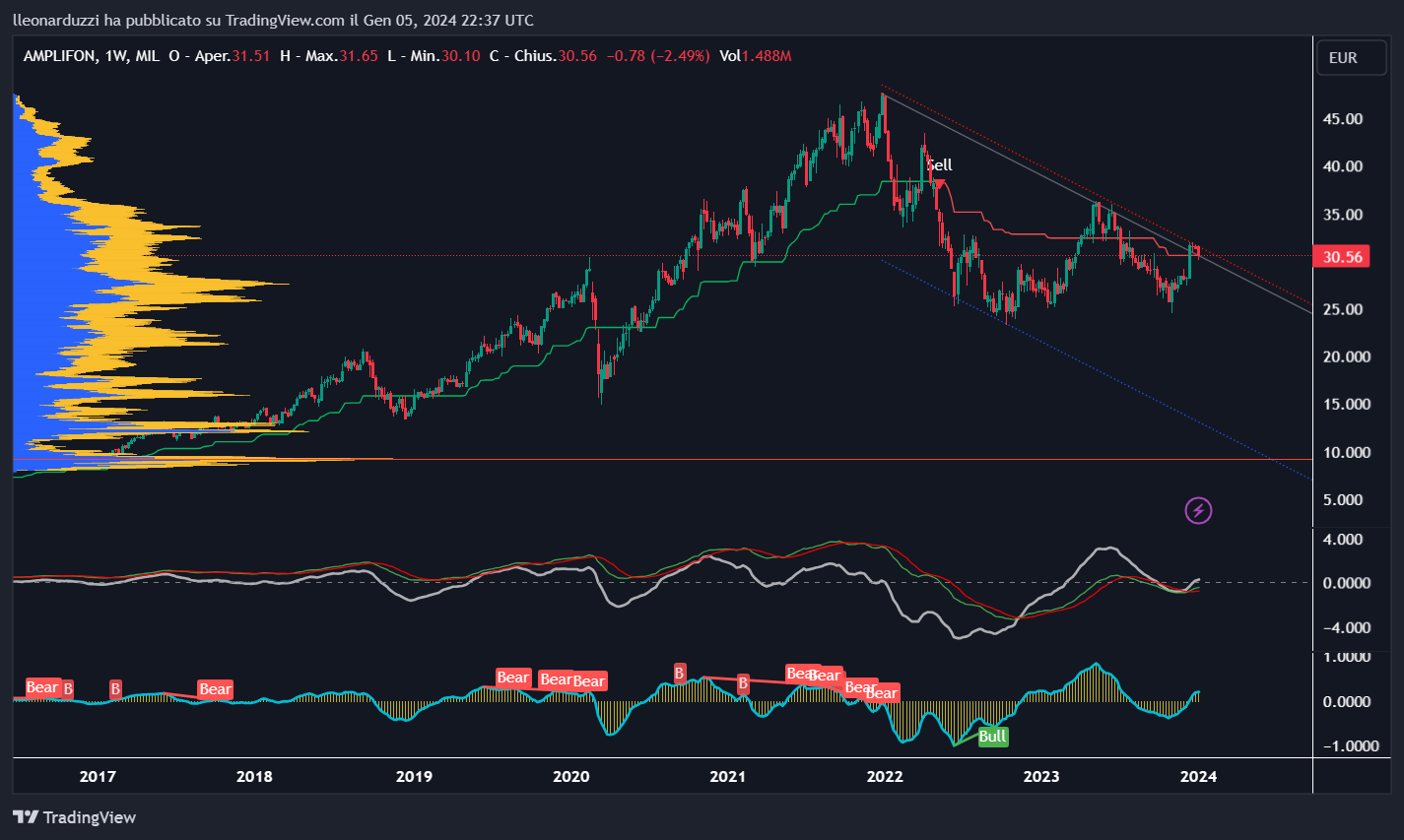Click the −4.000 indicator axis label

1345,627
